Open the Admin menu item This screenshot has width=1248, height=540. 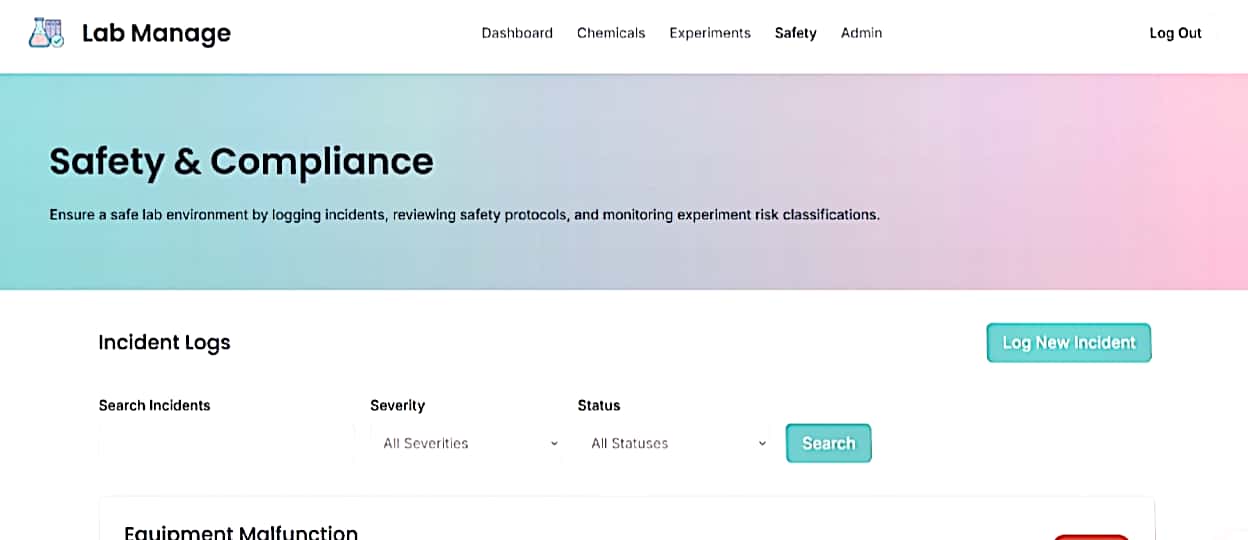(861, 33)
